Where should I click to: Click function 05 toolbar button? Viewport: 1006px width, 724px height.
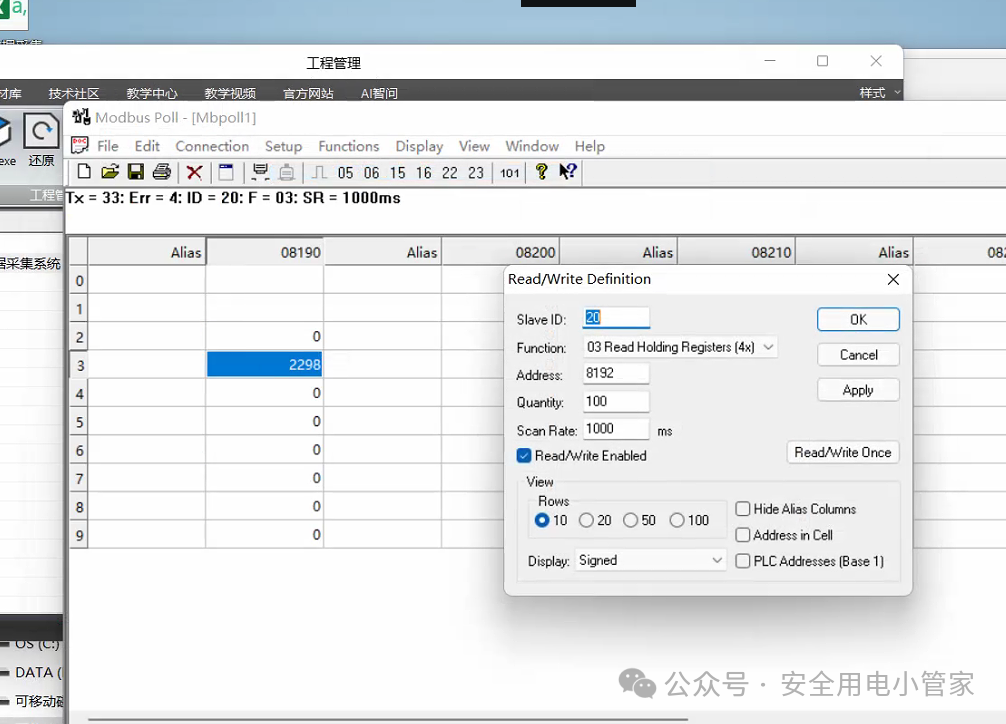tap(345, 173)
